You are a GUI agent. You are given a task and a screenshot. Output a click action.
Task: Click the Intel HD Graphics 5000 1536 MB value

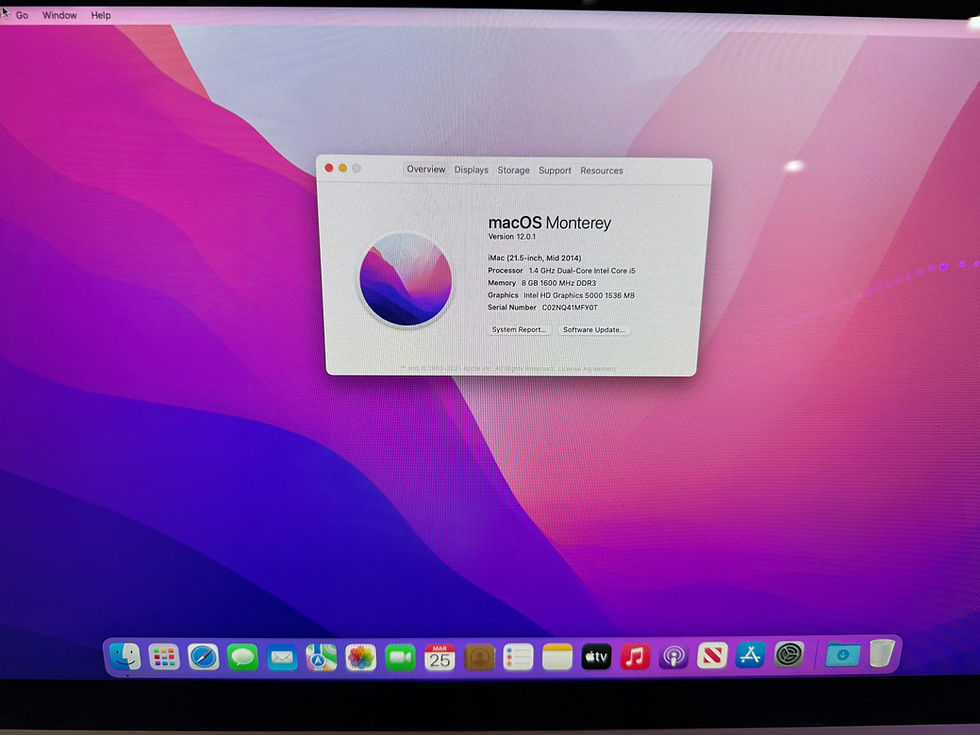(x=579, y=295)
